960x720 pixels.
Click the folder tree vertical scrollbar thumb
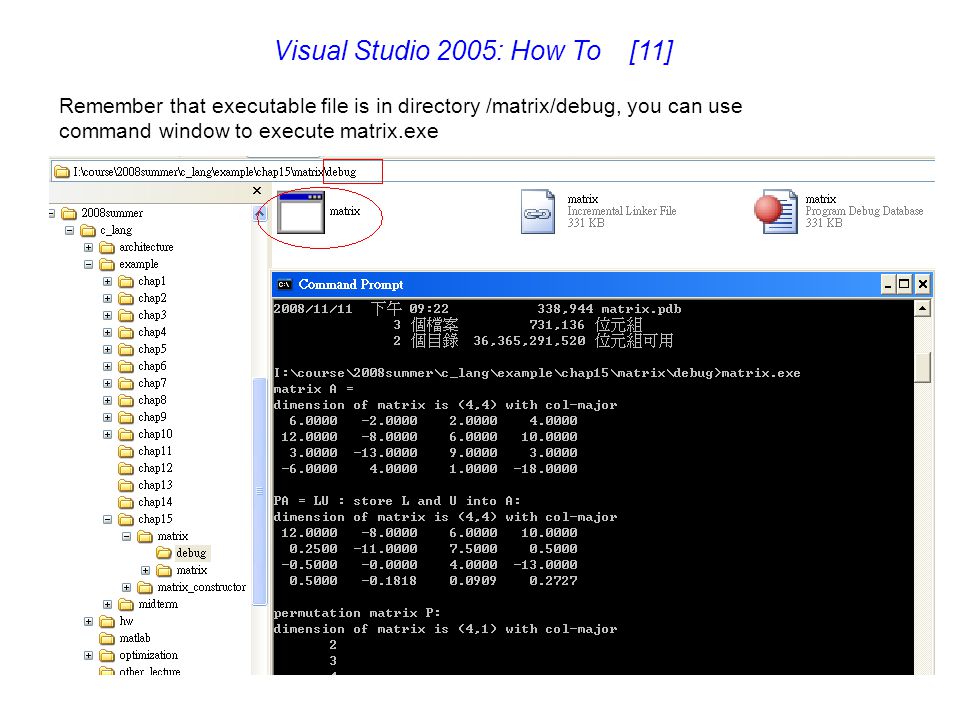click(260, 491)
